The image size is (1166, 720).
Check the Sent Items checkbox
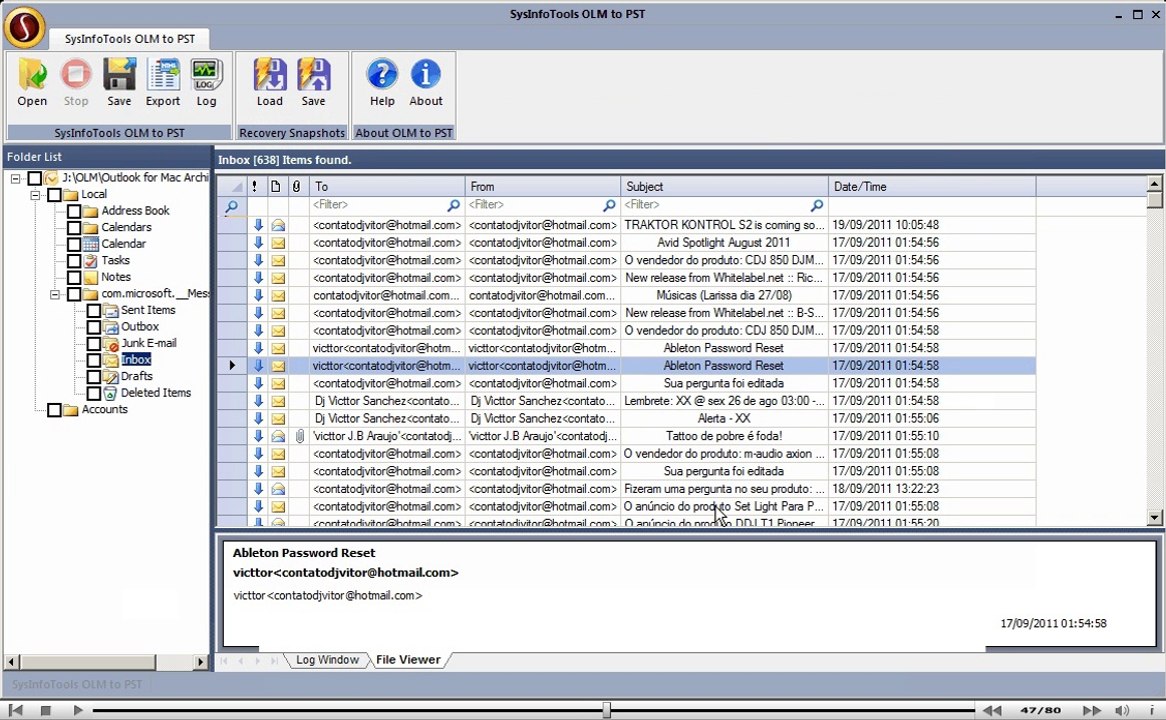(94, 310)
